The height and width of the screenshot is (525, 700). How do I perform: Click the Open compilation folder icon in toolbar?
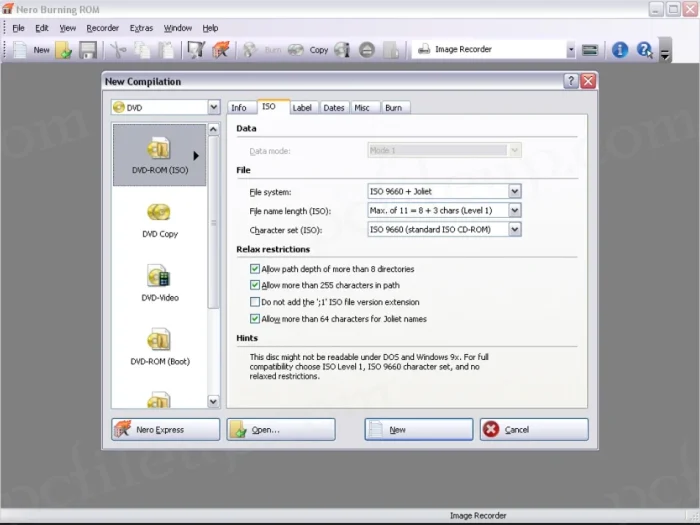click(x=64, y=50)
